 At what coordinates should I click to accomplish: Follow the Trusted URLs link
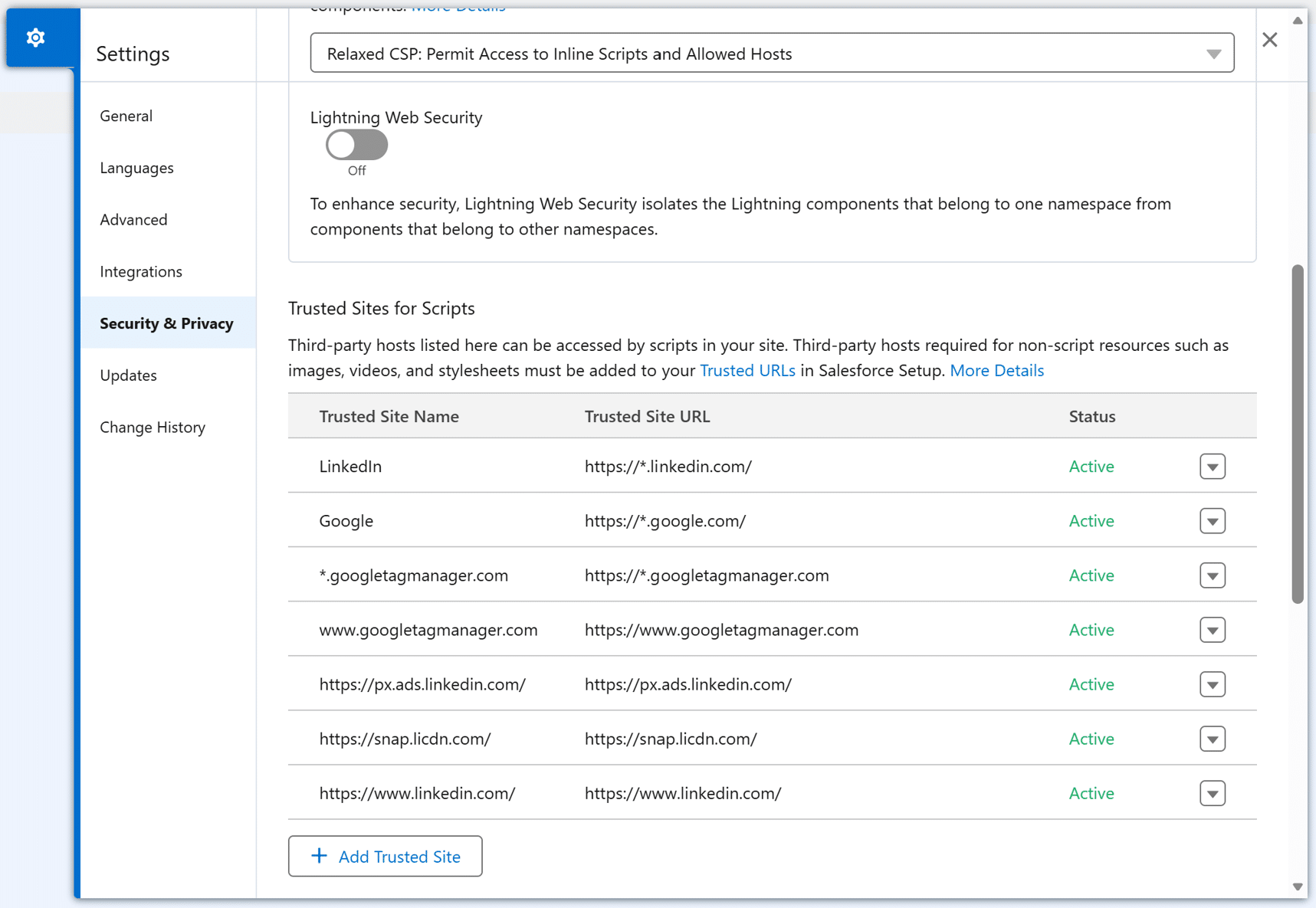pos(747,371)
